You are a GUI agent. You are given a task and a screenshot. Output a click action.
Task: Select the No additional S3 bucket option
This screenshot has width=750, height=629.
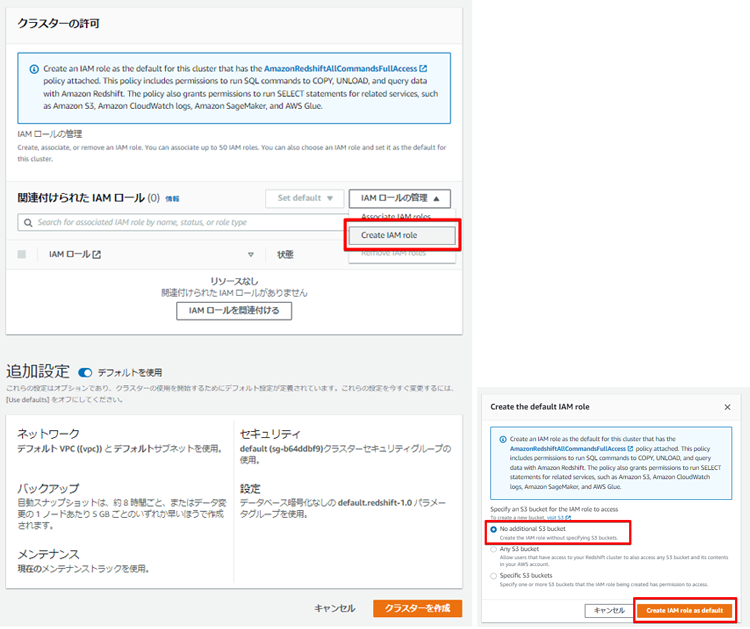494,529
